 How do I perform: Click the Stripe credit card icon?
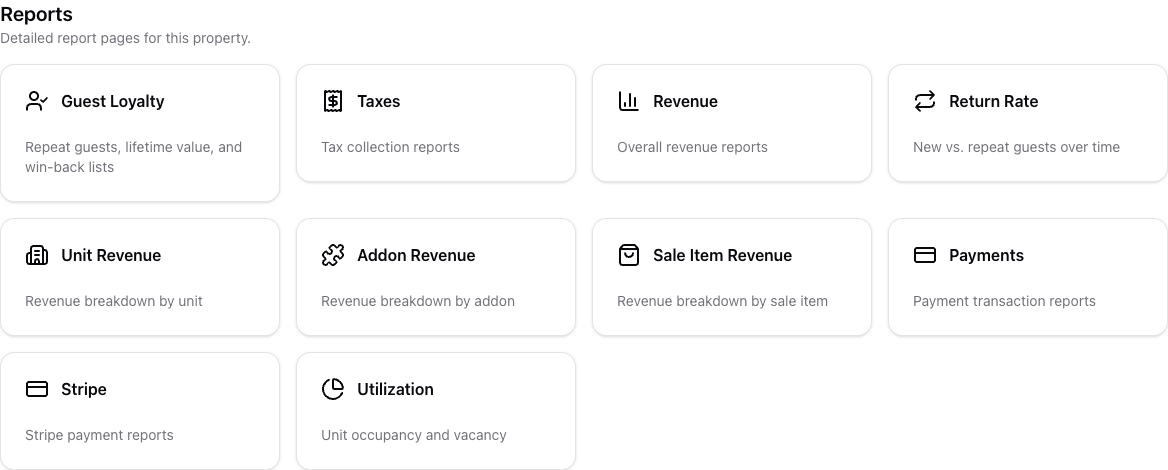tap(36, 390)
